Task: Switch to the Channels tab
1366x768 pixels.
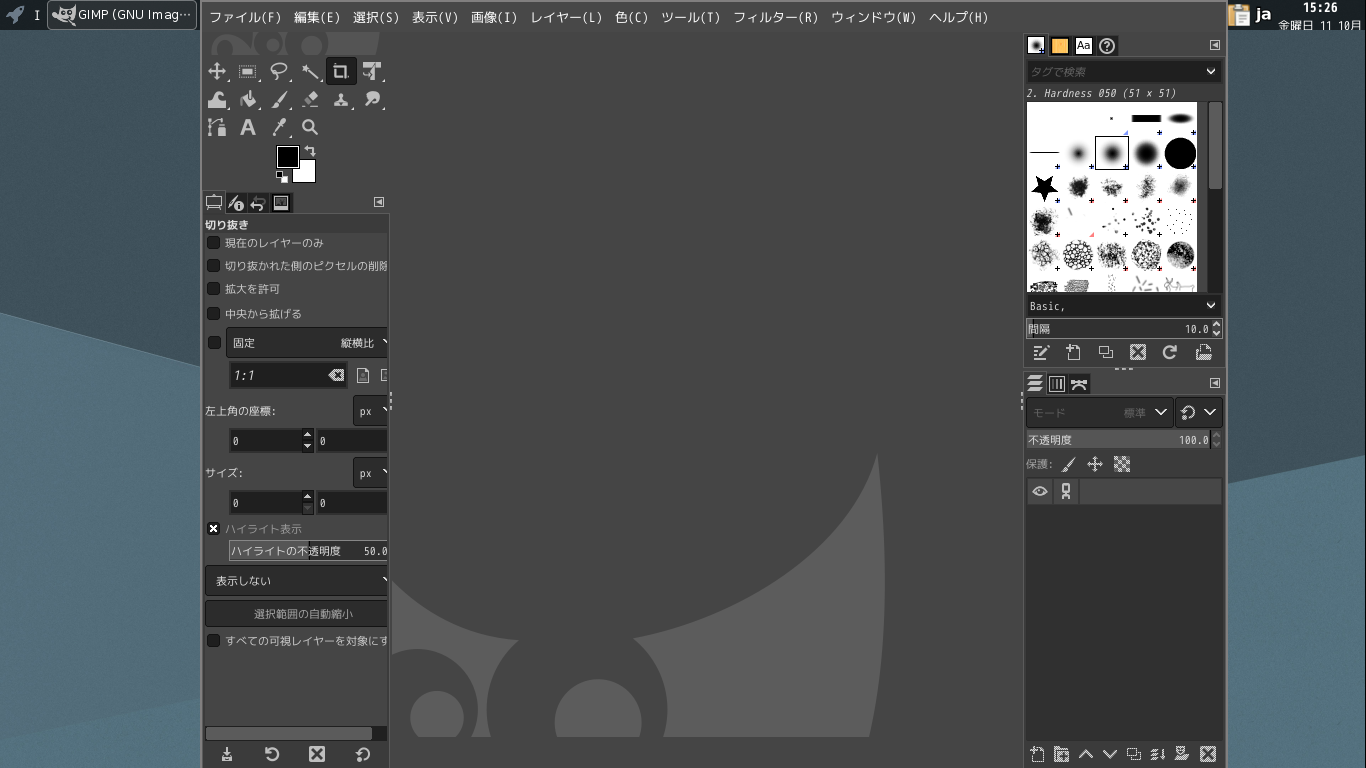Action: coord(1057,384)
